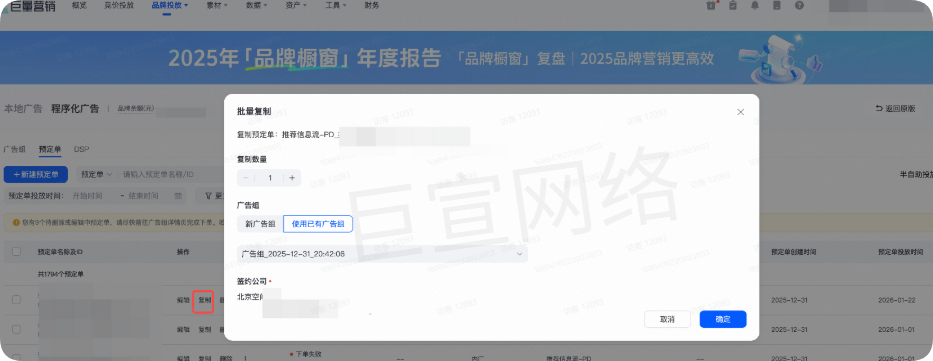Close the 批量复制 dialog with X

click(x=740, y=112)
